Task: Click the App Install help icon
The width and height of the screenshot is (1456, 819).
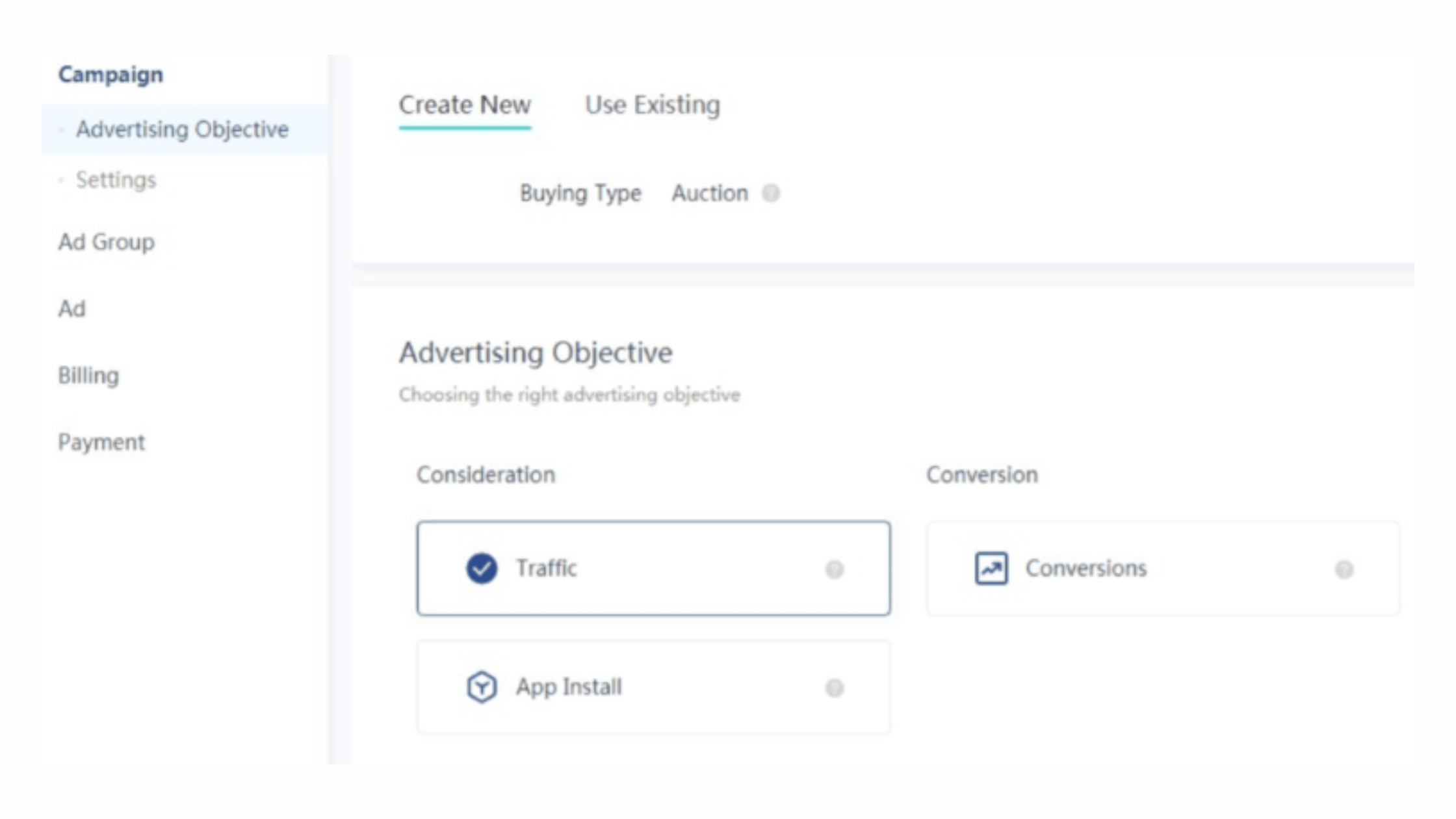Action: [x=835, y=688]
